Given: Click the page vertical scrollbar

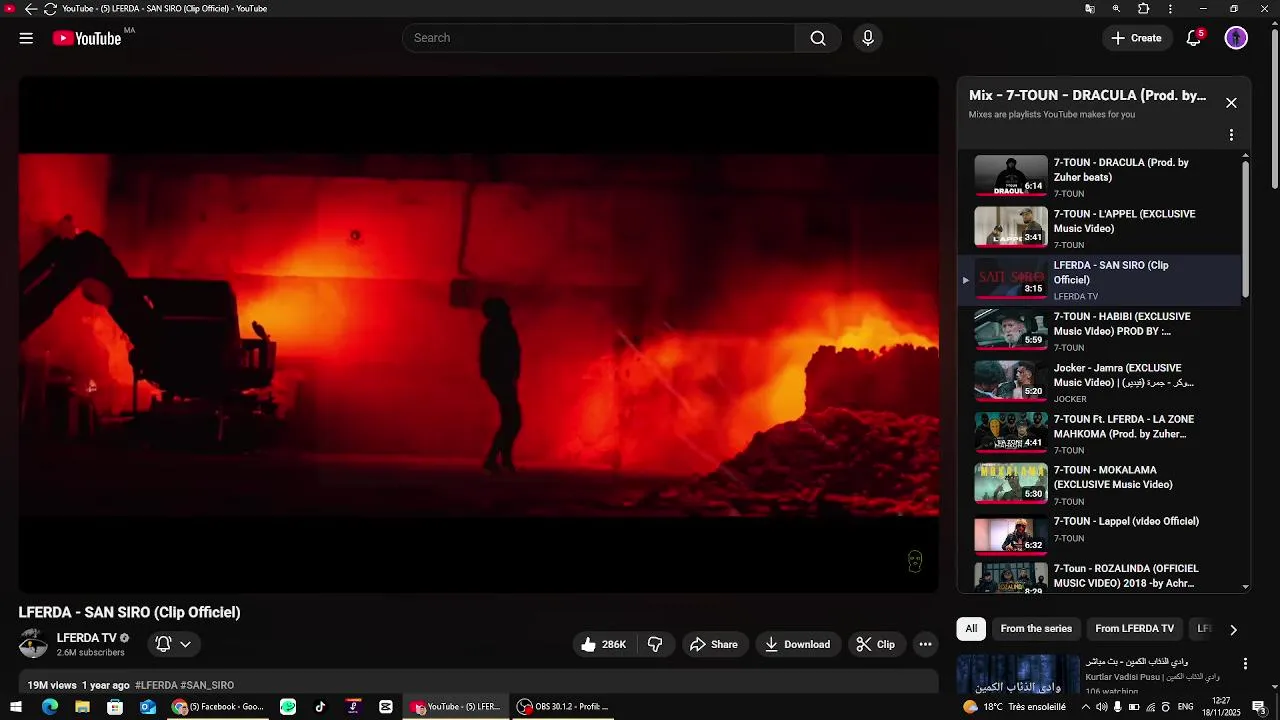Looking at the screenshot, I should 1274,110.
